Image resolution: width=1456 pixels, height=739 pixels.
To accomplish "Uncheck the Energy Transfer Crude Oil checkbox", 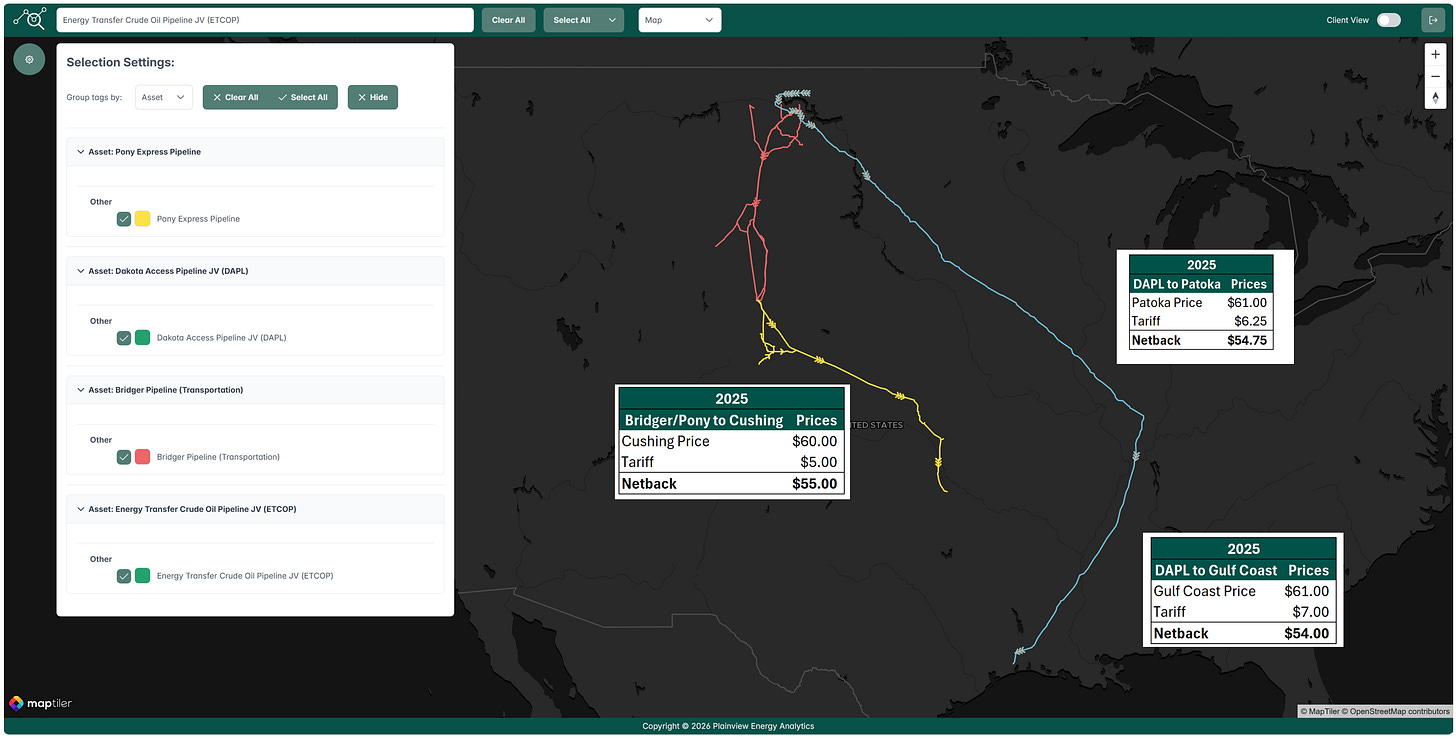I will click(x=124, y=576).
